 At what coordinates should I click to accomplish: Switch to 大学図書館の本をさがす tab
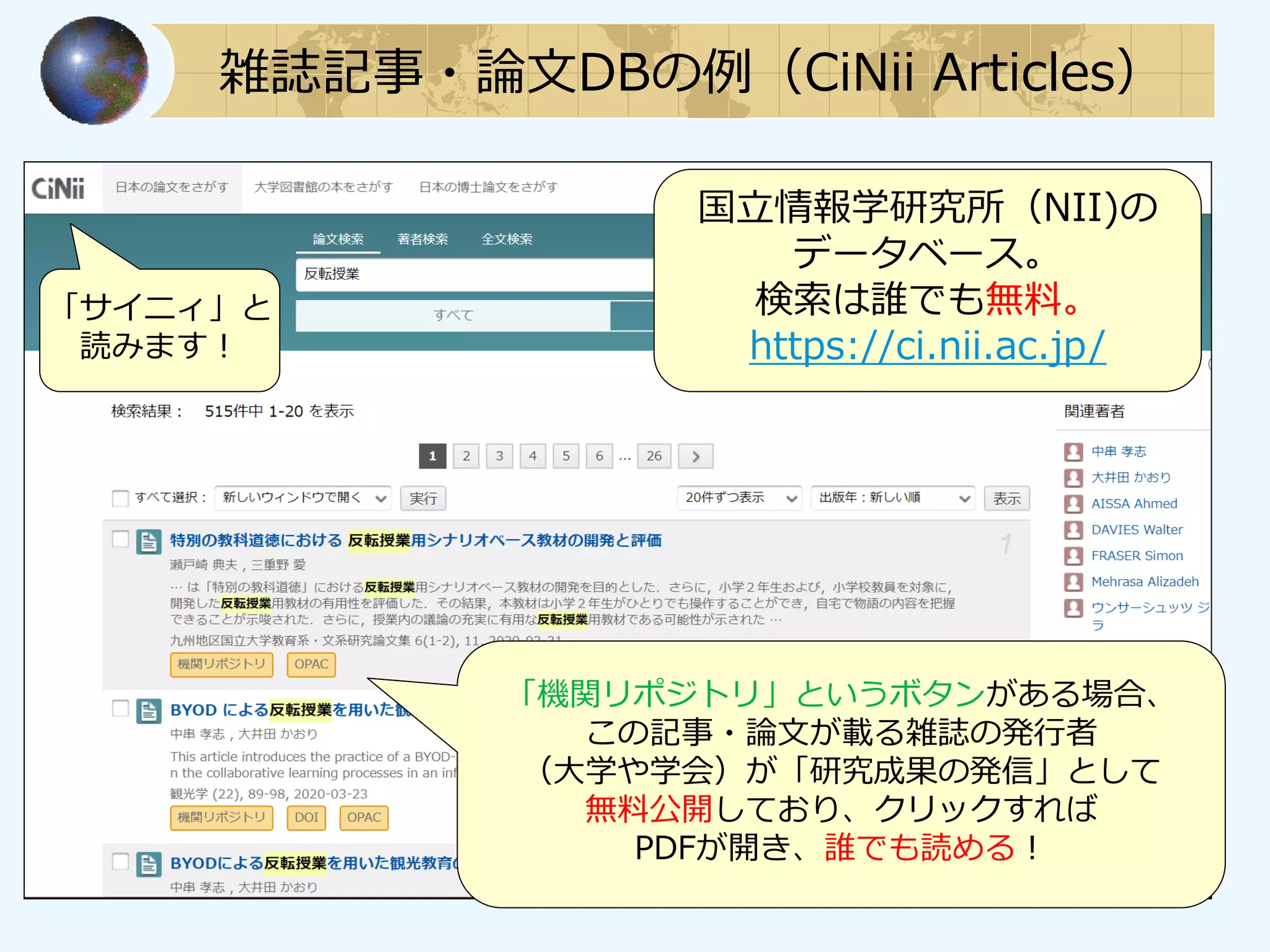[324, 187]
